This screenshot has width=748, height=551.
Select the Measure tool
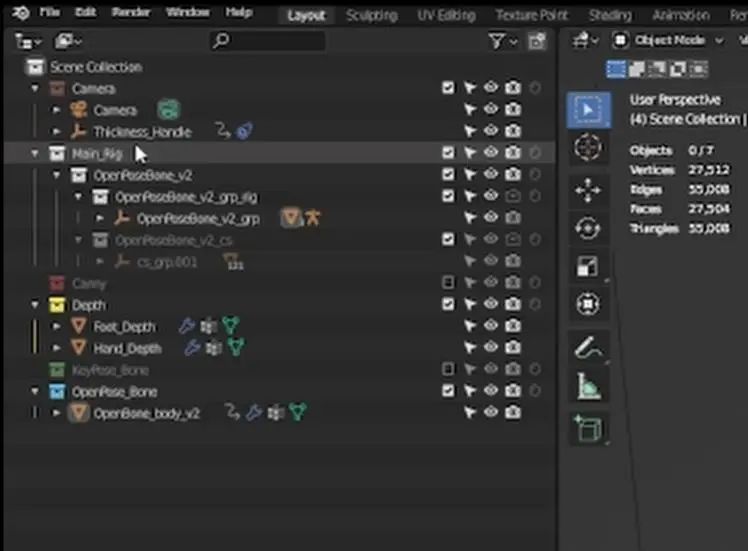coord(588,385)
